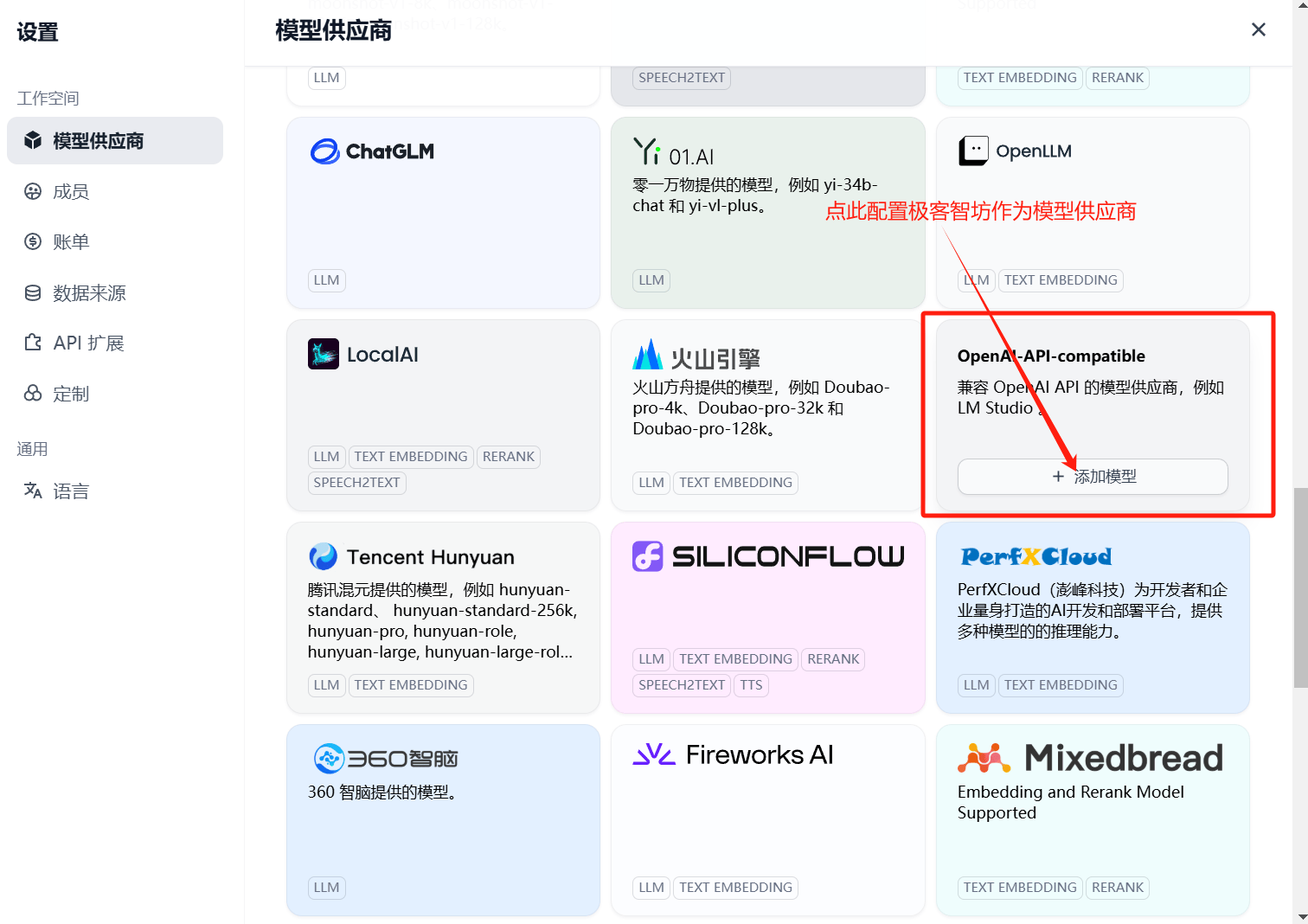Click the members icon beside 成员

(33, 191)
